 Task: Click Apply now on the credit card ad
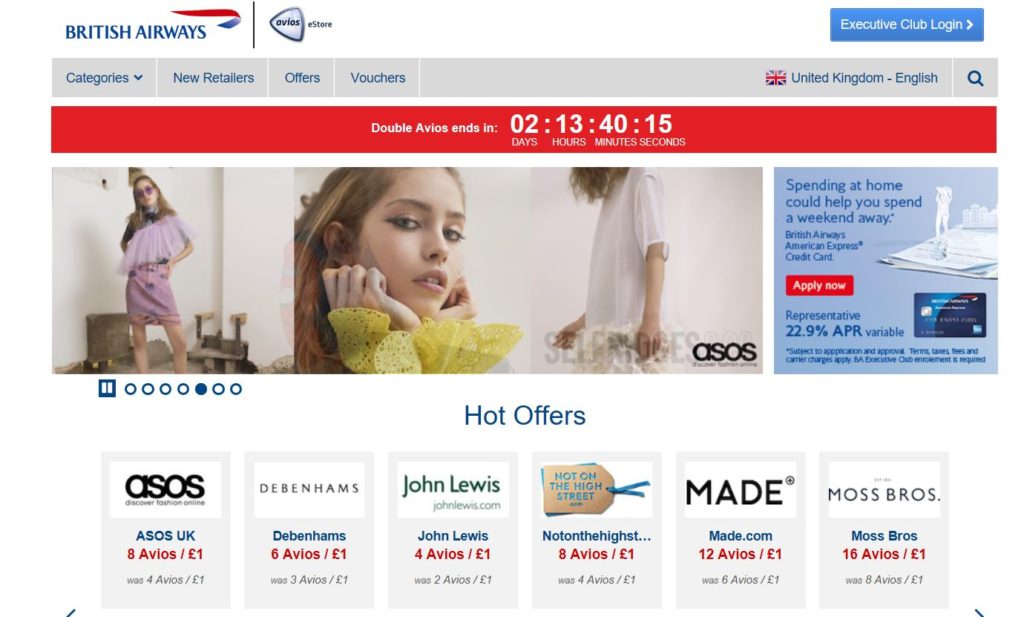[819, 285]
